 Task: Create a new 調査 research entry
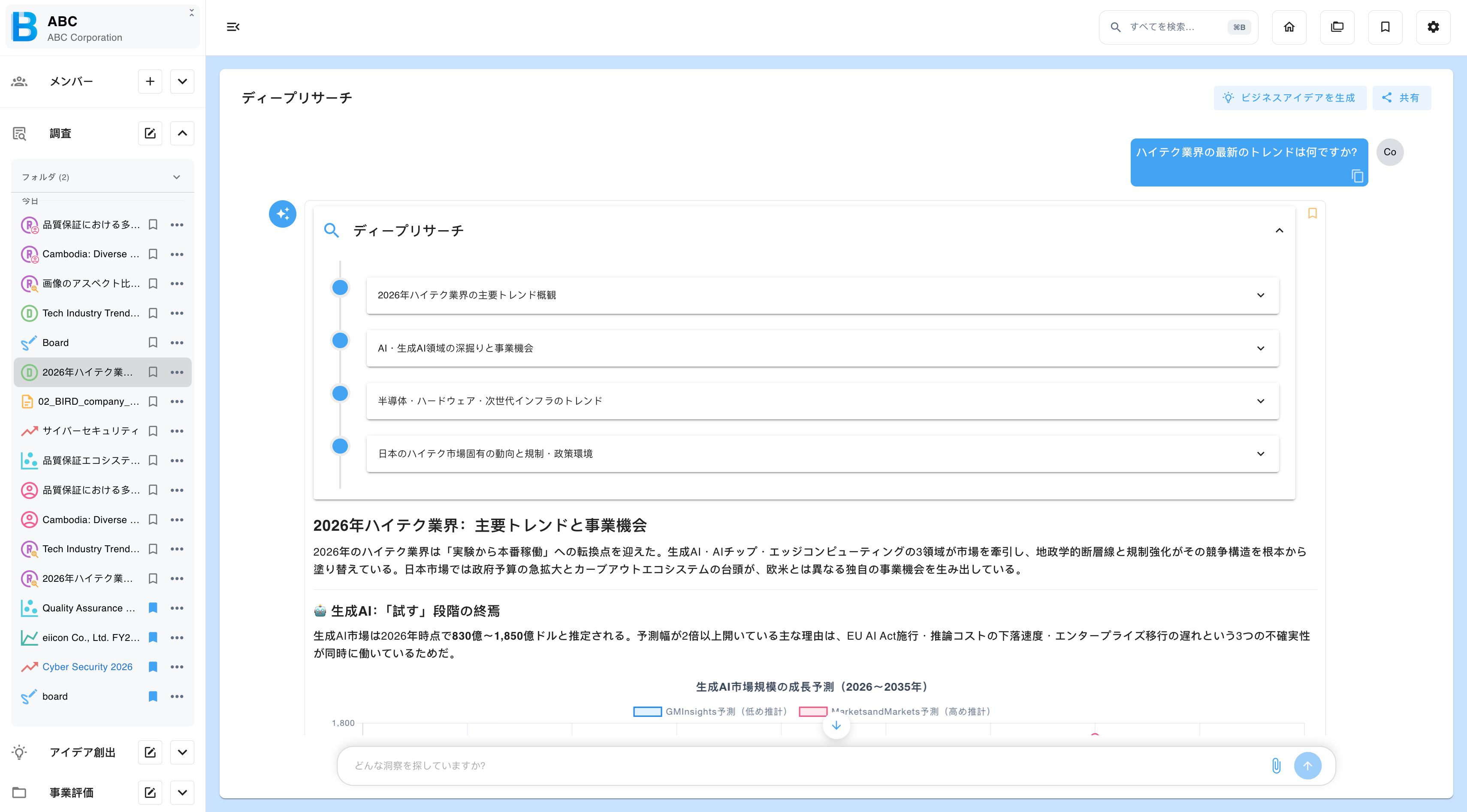click(150, 133)
